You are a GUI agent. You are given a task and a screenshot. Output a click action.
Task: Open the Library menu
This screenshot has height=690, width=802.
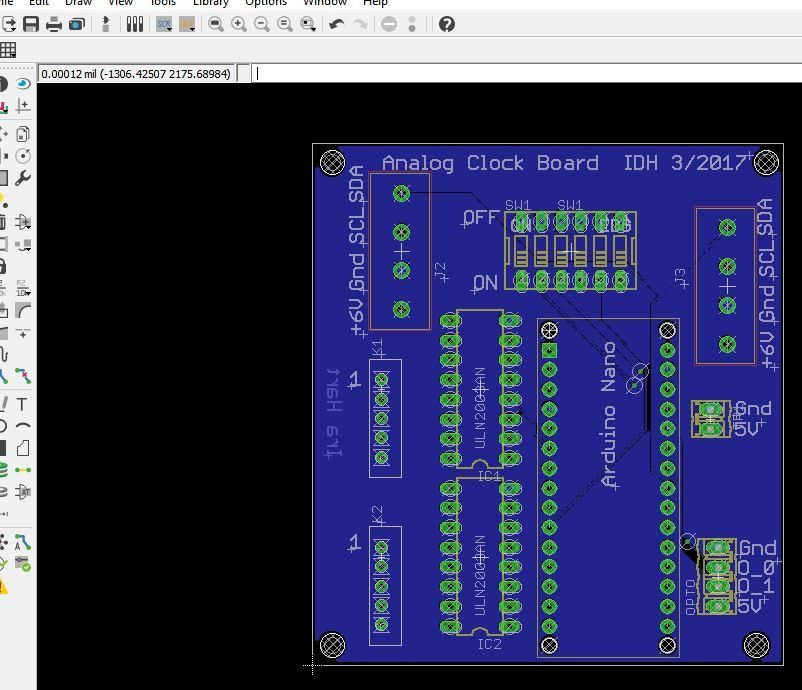tap(210, 3)
